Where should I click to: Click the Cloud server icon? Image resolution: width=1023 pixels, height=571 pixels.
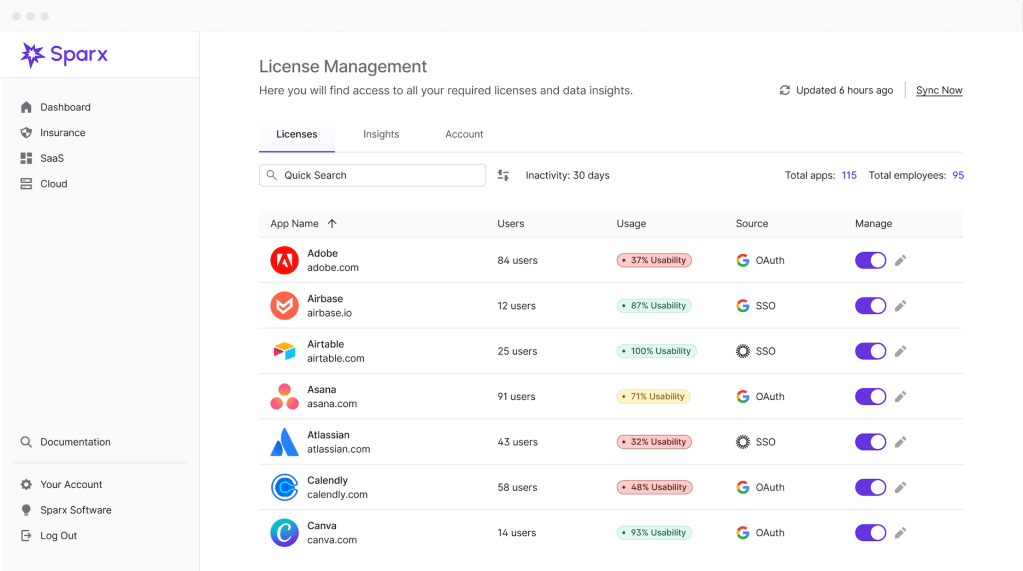[26, 184]
